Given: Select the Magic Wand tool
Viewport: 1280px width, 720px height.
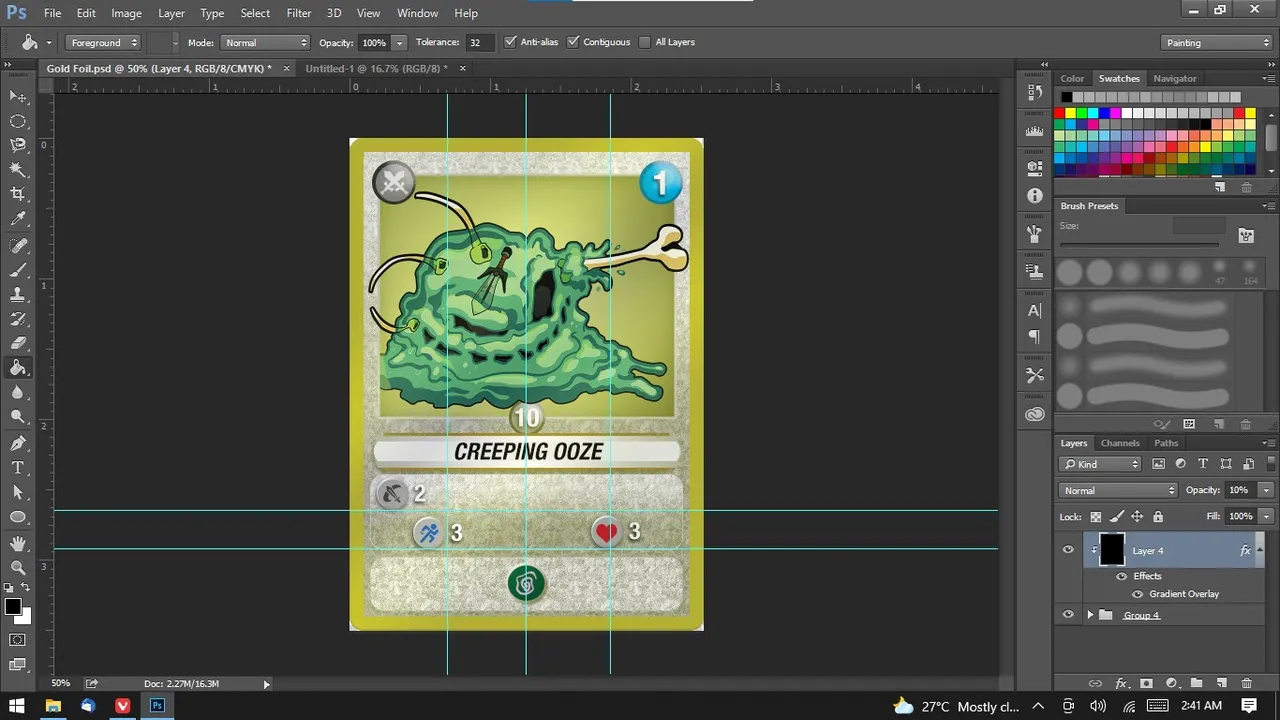Looking at the screenshot, I should click(18, 170).
